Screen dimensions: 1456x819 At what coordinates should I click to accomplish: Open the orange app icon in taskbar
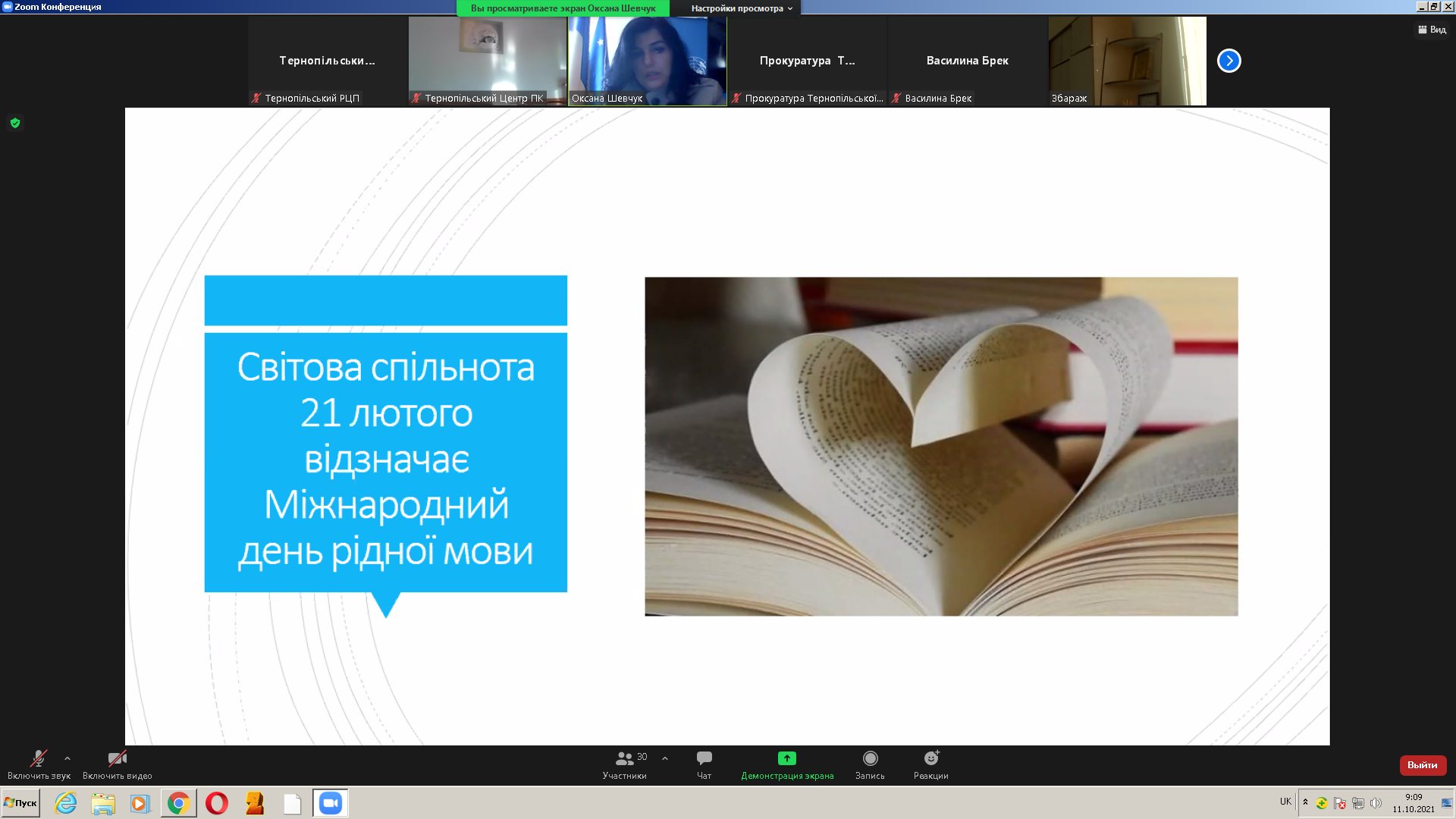[255, 803]
